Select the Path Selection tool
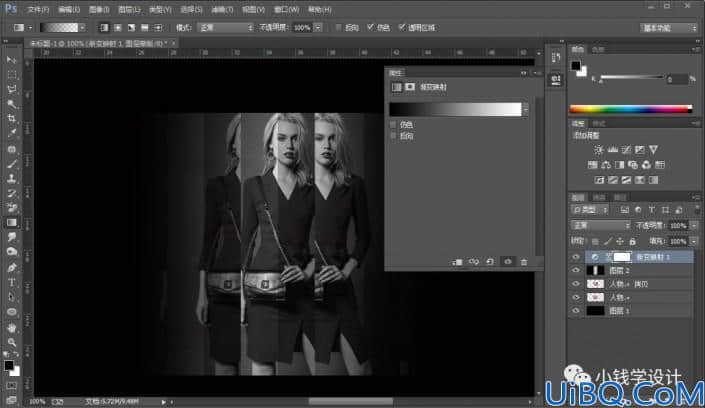The width and height of the screenshot is (705, 408). [x=12, y=297]
